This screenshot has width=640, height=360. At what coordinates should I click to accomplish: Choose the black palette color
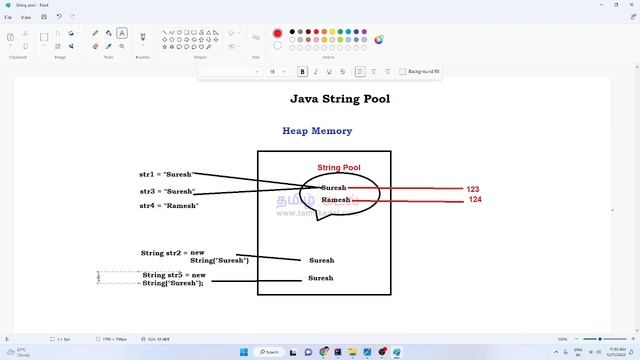click(x=292, y=31)
